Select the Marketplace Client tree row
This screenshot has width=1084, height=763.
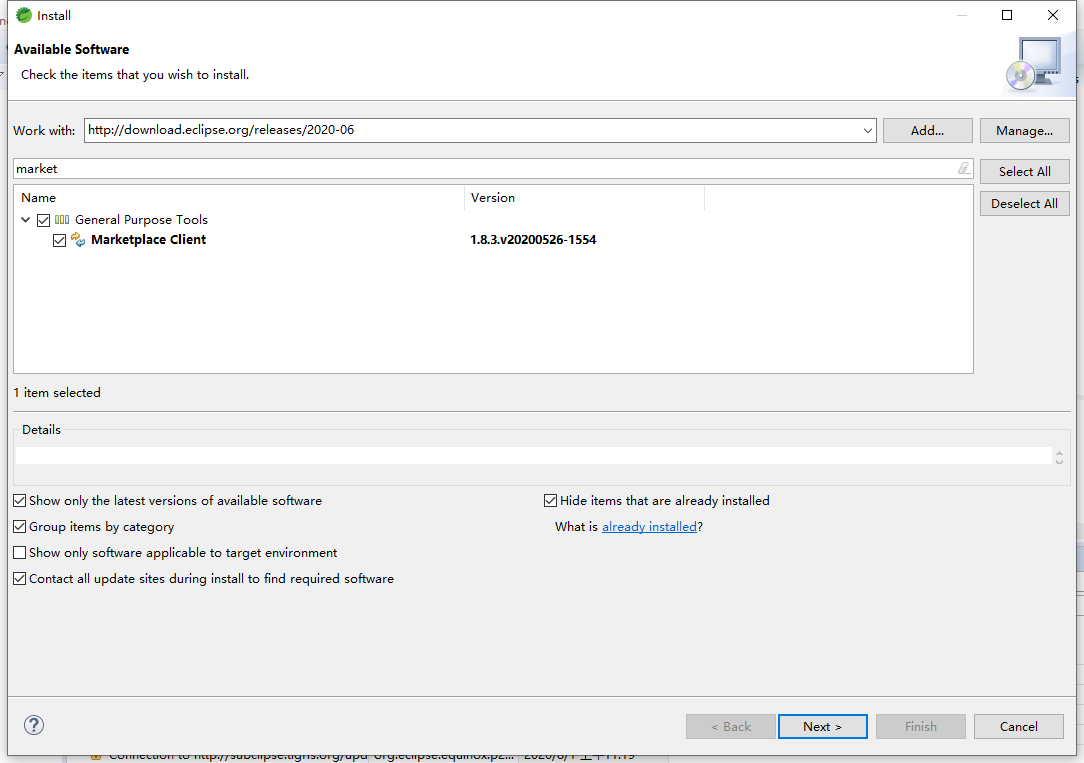pyautogui.click(x=493, y=240)
